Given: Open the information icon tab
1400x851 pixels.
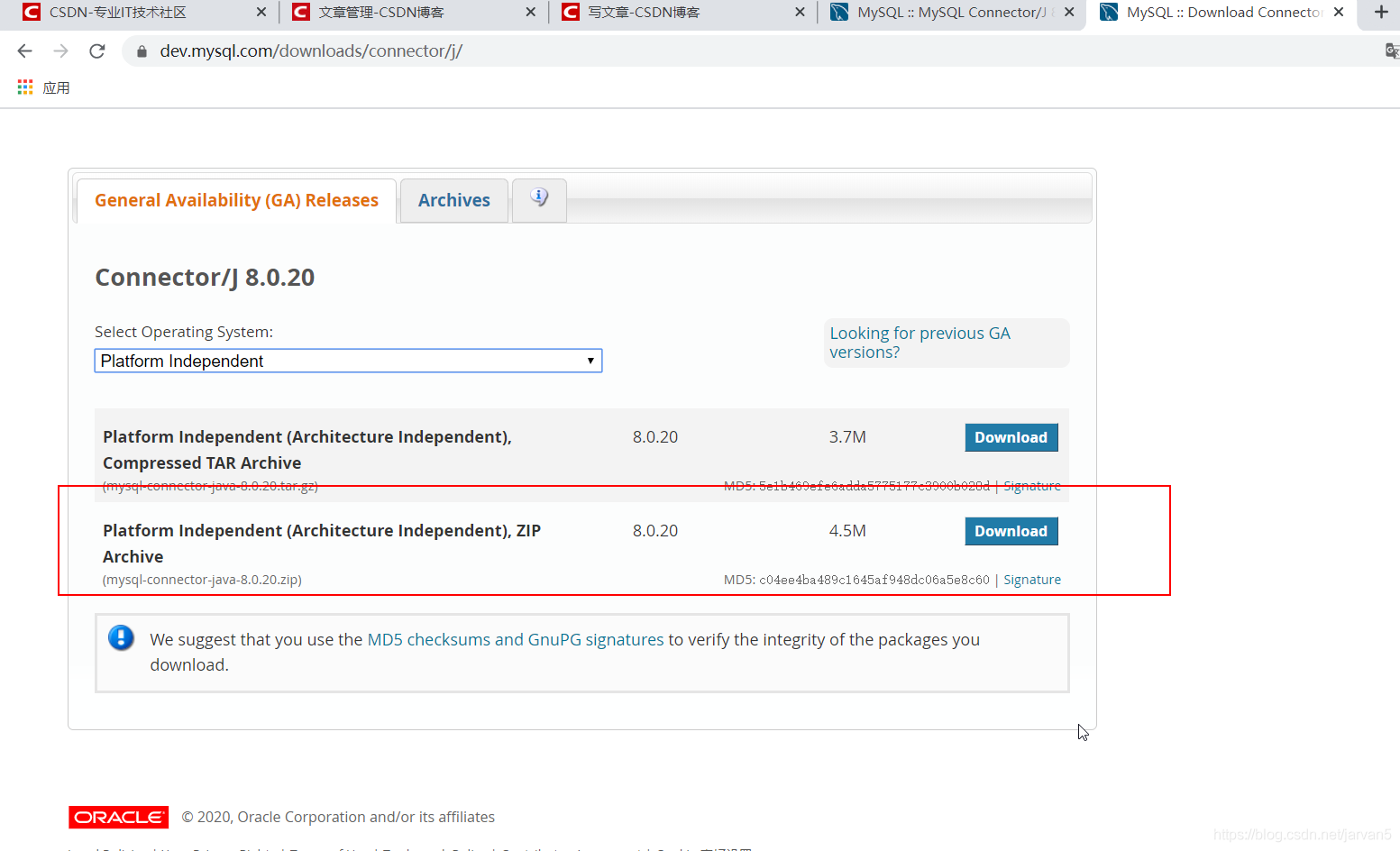Looking at the screenshot, I should (x=539, y=198).
